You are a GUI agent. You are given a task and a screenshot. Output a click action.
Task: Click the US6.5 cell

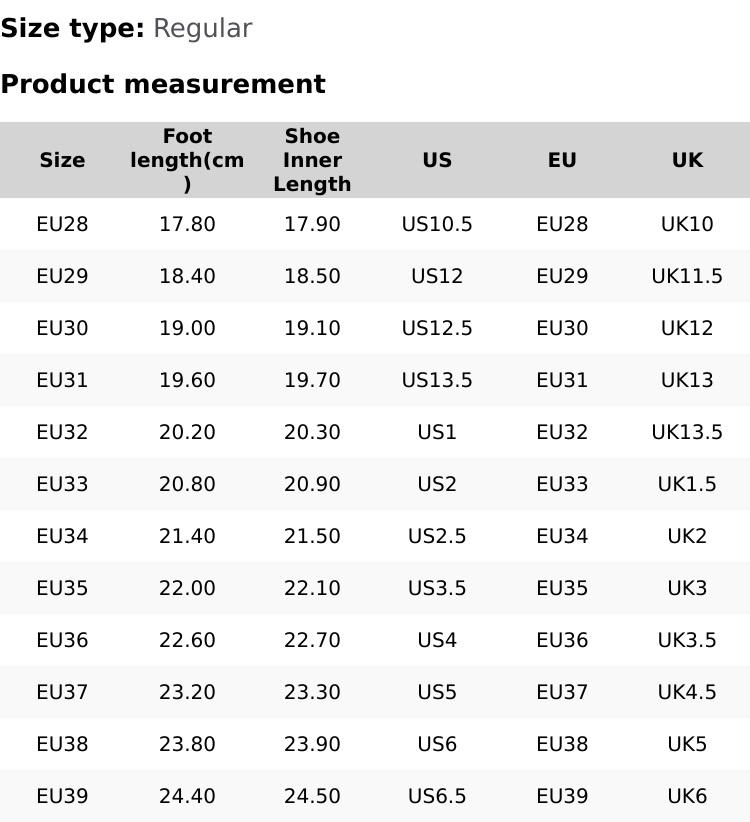click(x=437, y=796)
